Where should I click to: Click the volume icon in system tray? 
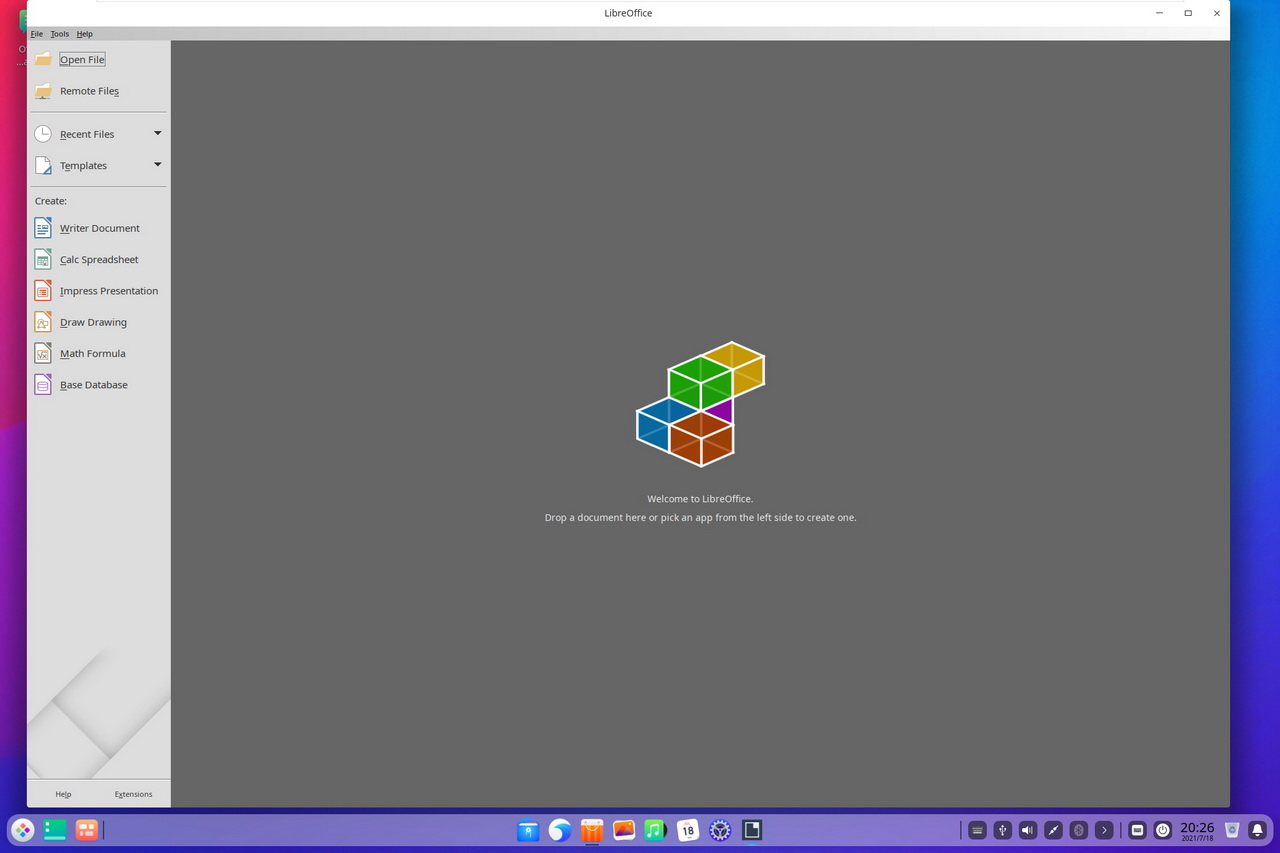pos(1028,830)
